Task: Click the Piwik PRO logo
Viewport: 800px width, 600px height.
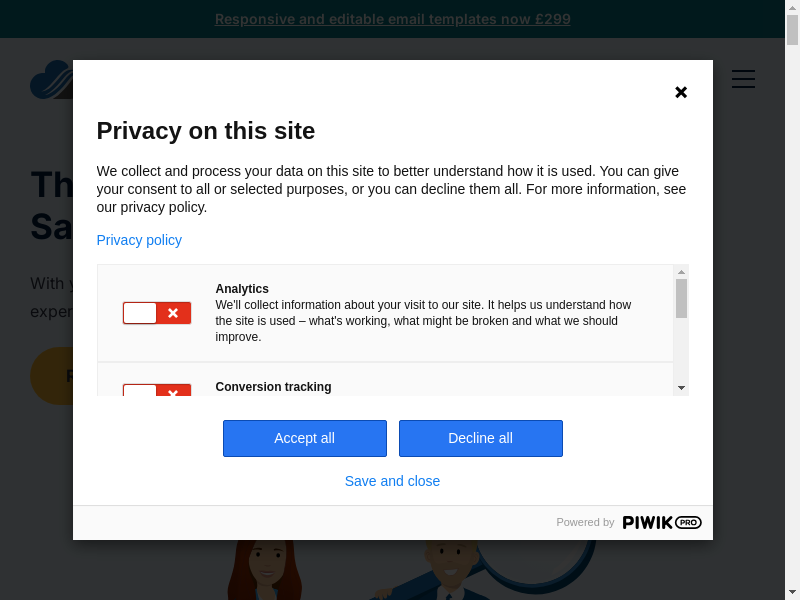Action: (x=661, y=522)
